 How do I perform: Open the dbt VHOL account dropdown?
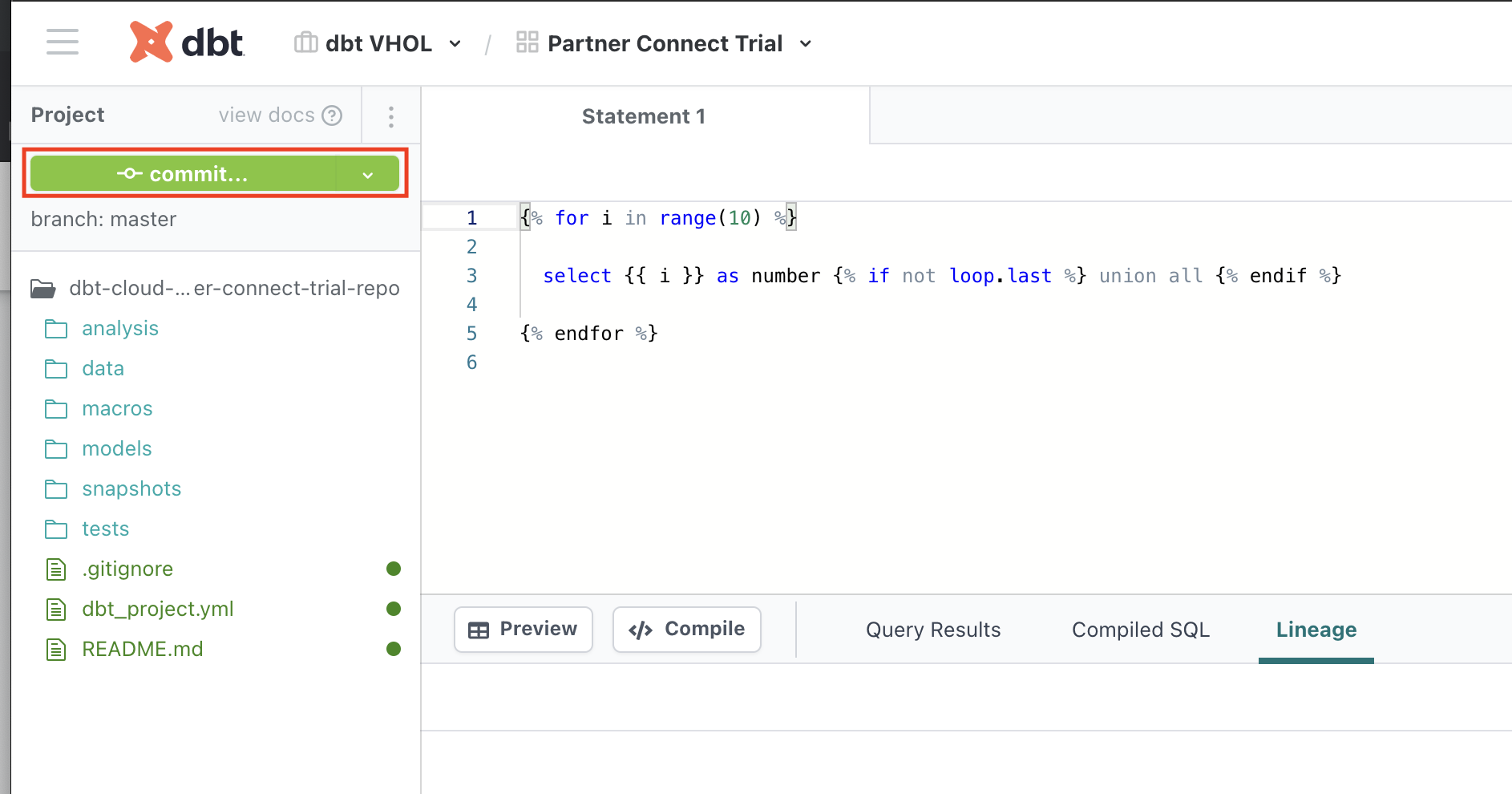455,44
